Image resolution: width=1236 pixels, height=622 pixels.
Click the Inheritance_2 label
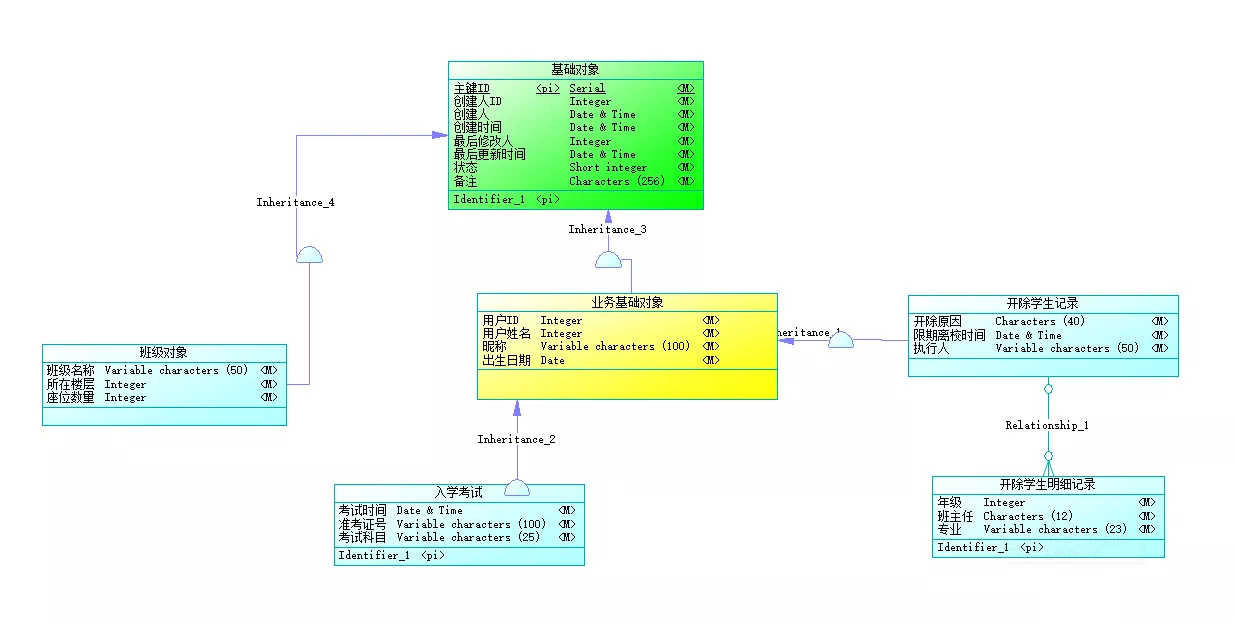click(516, 439)
